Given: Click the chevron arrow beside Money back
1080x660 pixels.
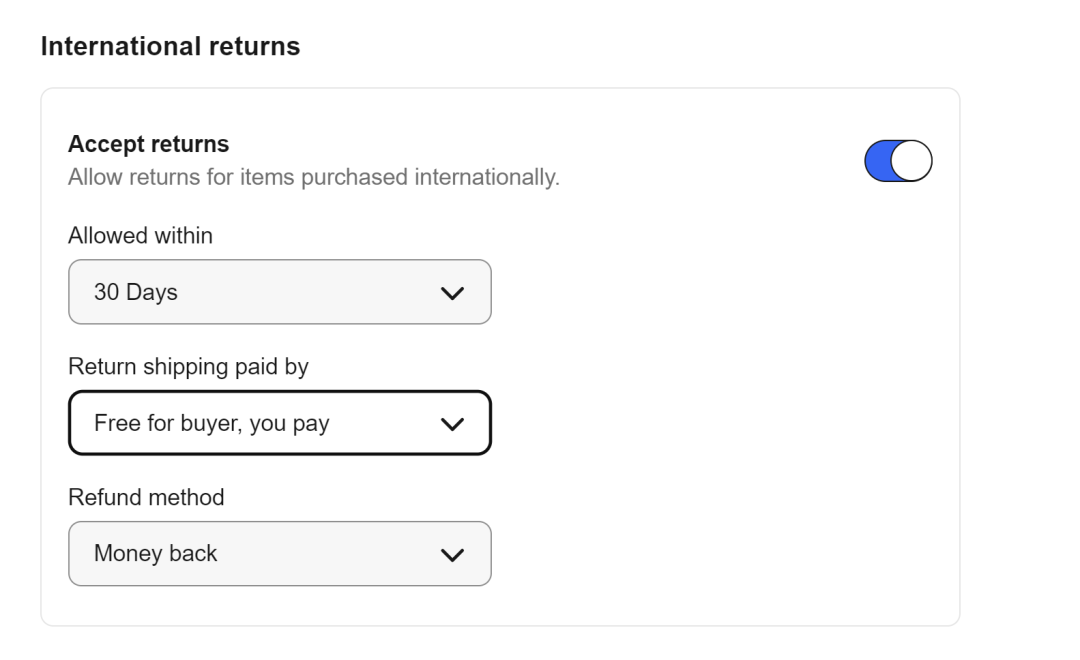Looking at the screenshot, I should coord(453,554).
